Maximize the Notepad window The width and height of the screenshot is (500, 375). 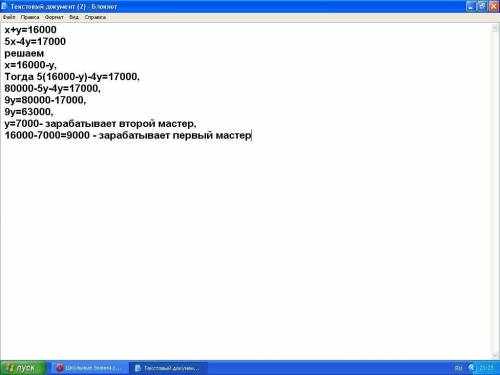pyautogui.click(x=482, y=6)
